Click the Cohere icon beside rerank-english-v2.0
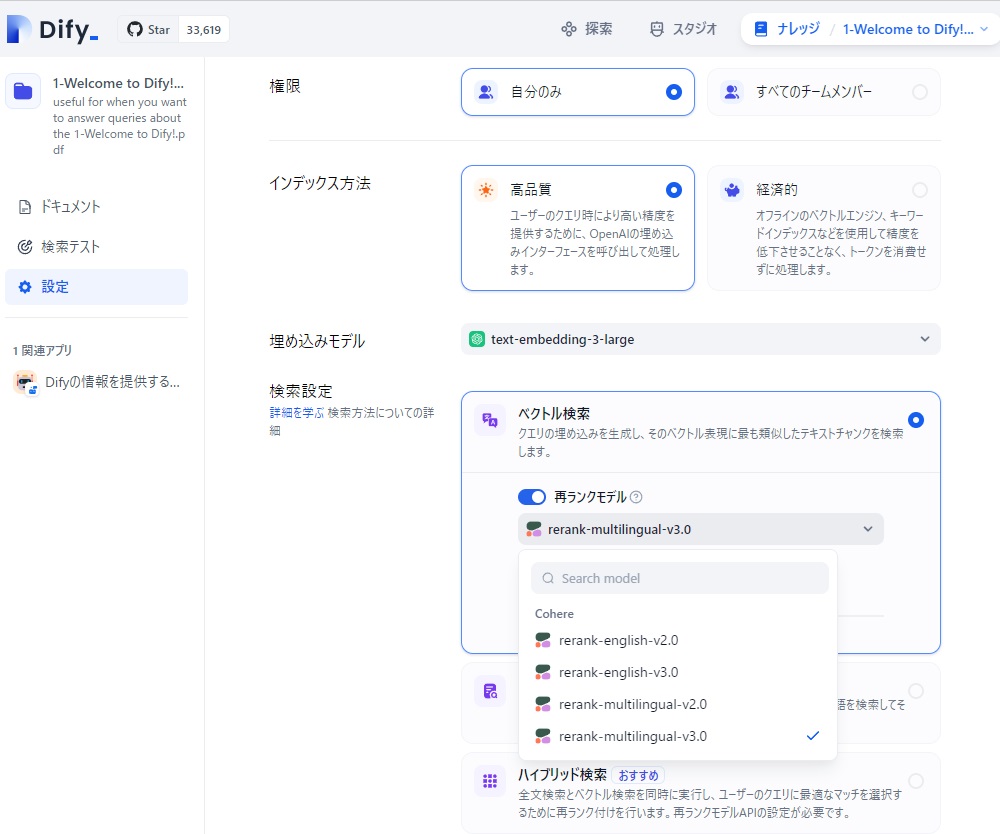Screen dimensions: 1000x834 tap(543, 640)
